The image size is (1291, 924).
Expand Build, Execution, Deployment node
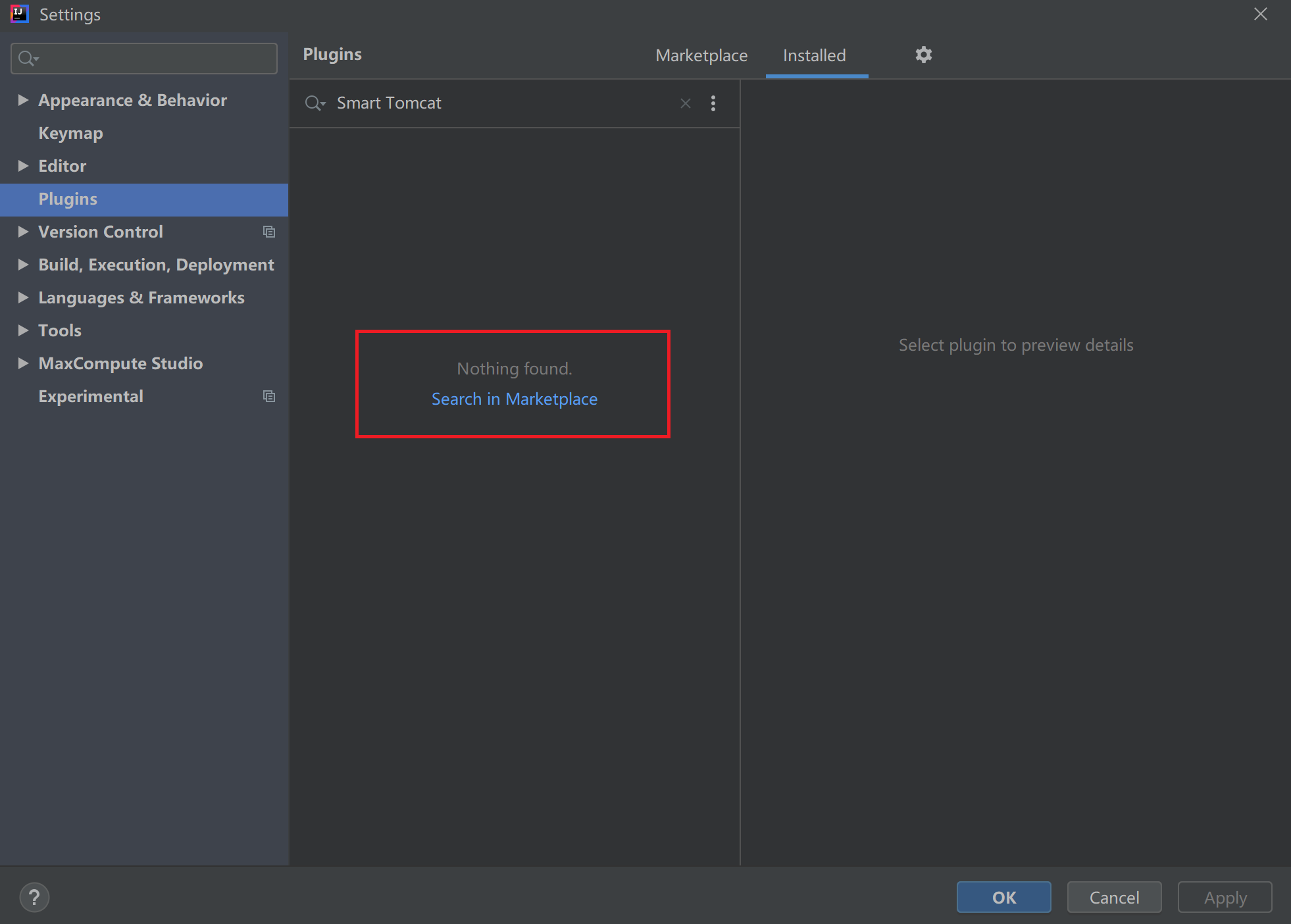pyautogui.click(x=23, y=265)
